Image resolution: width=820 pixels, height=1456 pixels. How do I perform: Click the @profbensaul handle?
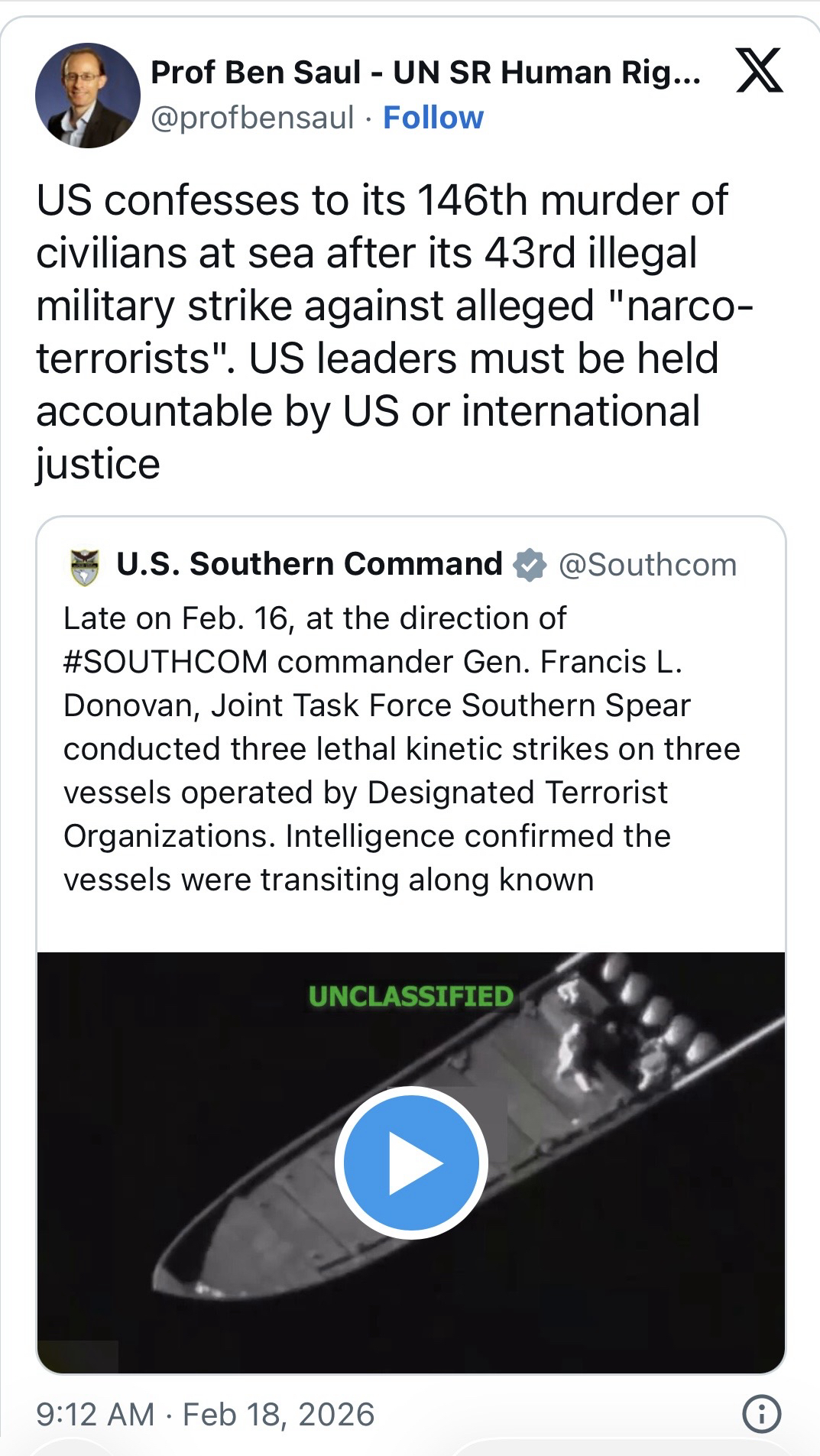pyautogui.click(x=252, y=118)
